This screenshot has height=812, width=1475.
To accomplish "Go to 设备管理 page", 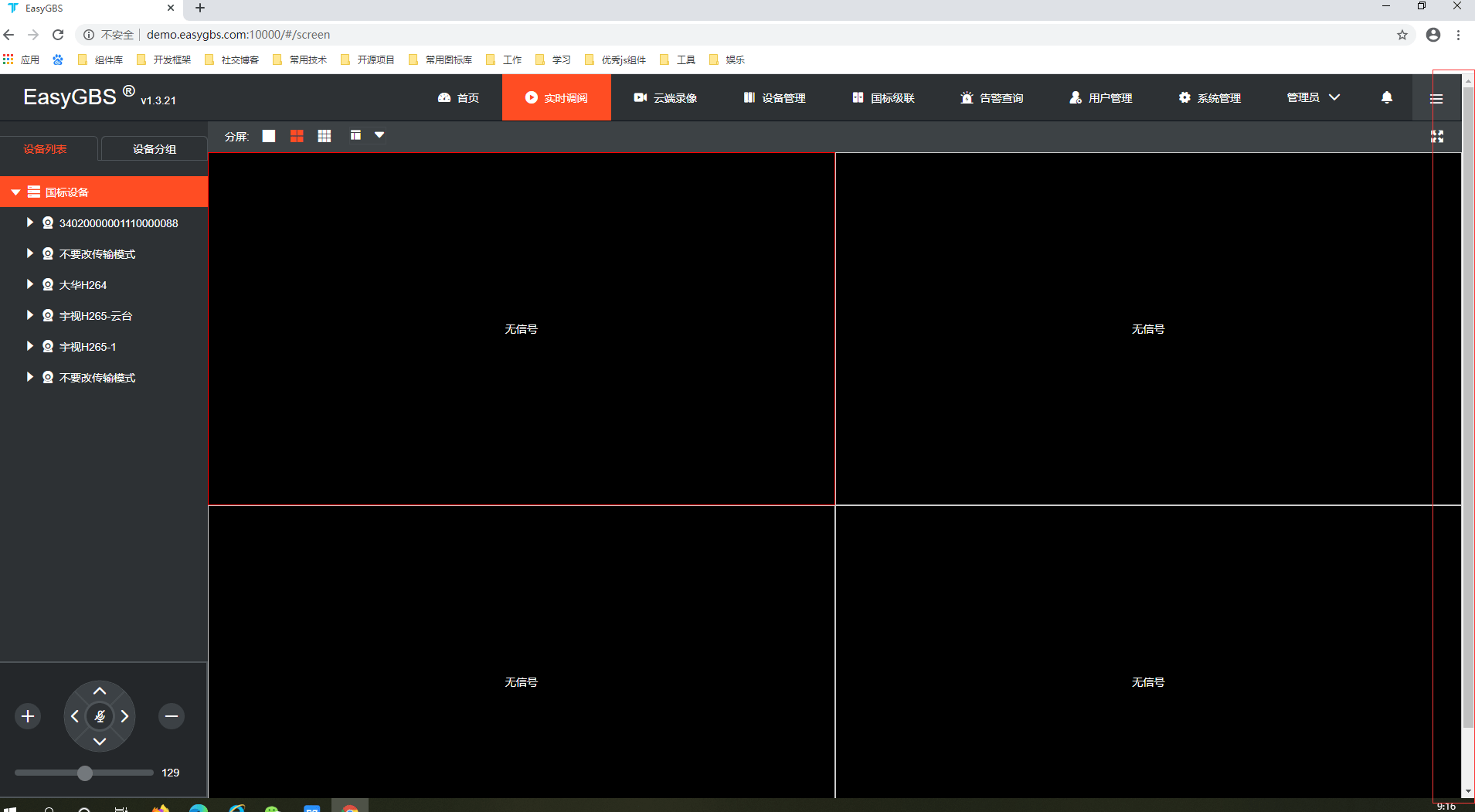I will click(774, 97).
